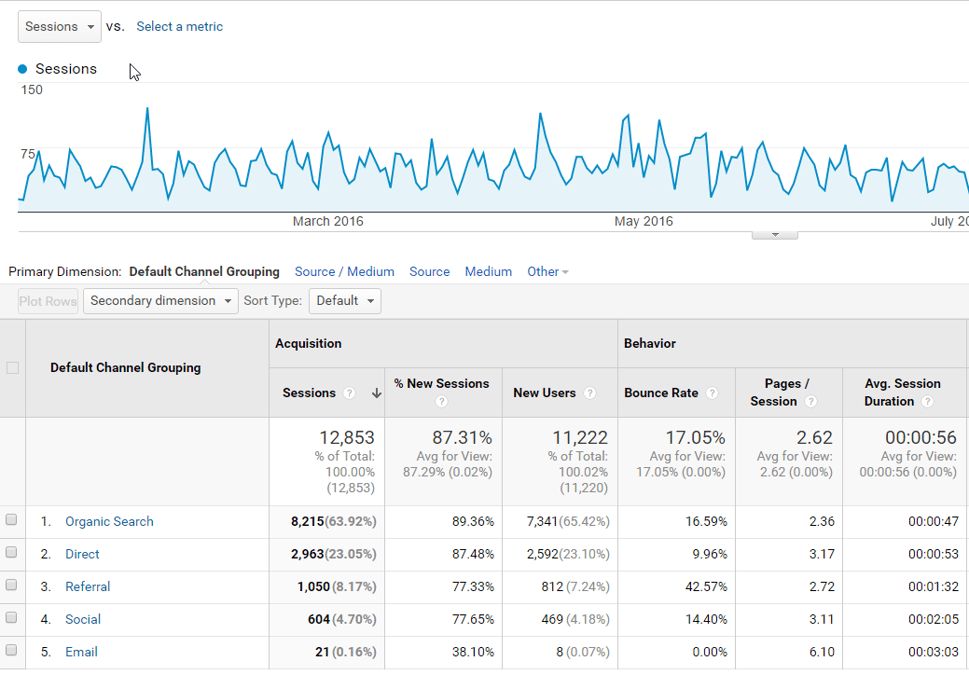The height and width of the screenshot is (689, 969).
Task: Check the Referral row checkbox
Action: point(11,585)
